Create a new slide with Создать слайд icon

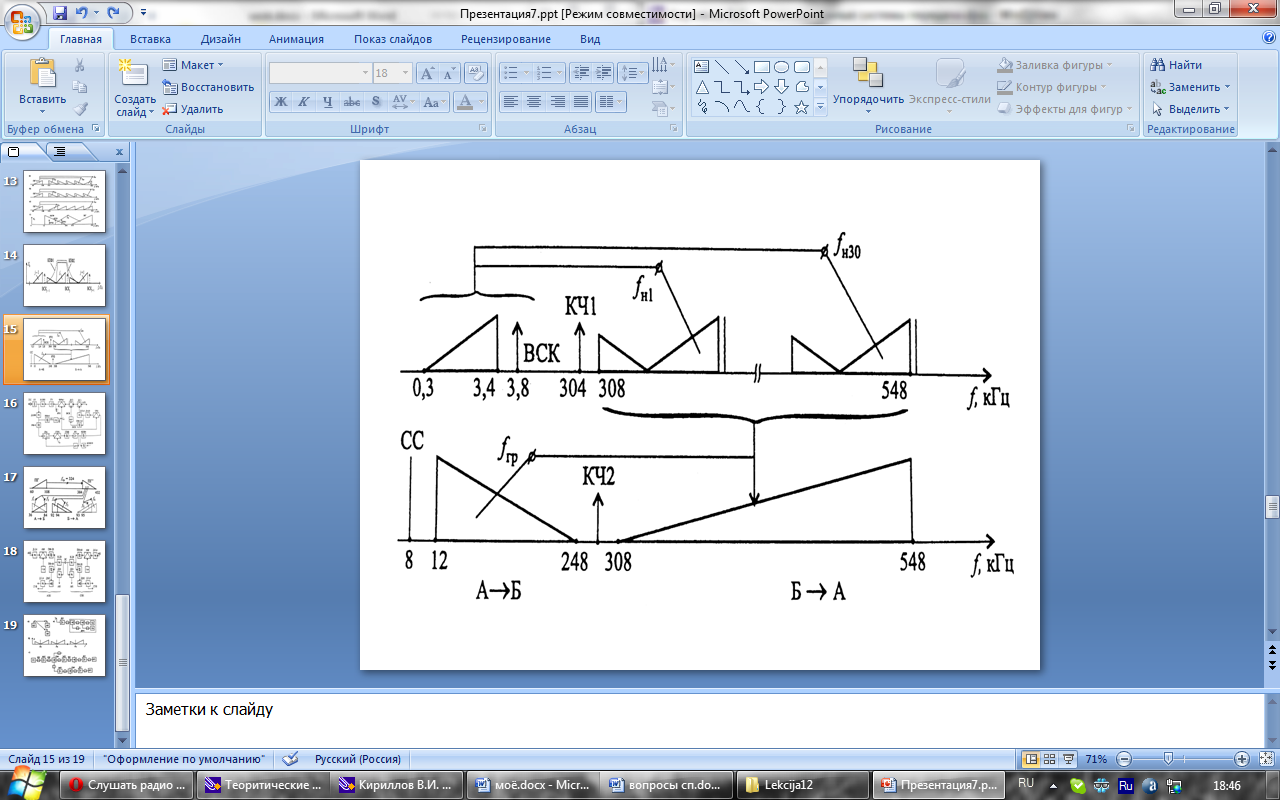pyautogui.click(x=134, y=73)
